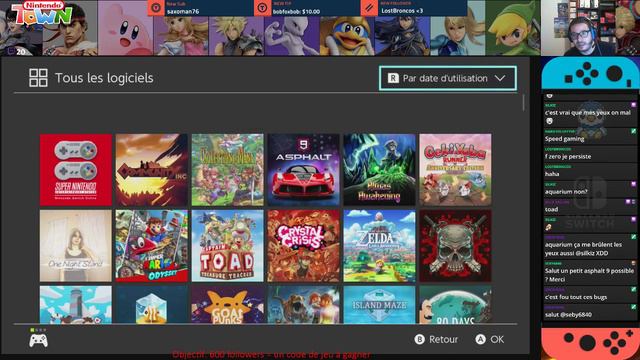Click chat message 'salut @seby6840'

coord(568,315)
